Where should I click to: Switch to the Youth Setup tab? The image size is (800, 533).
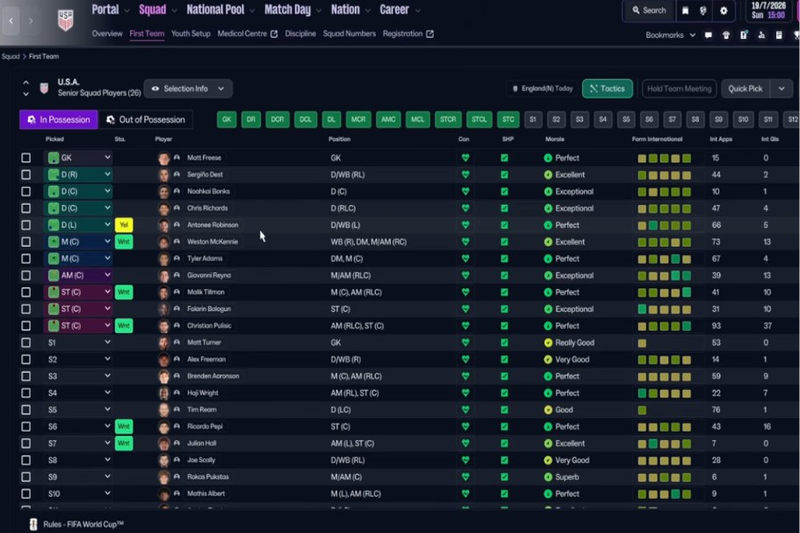pyautogui.click(x=191, y=34)
